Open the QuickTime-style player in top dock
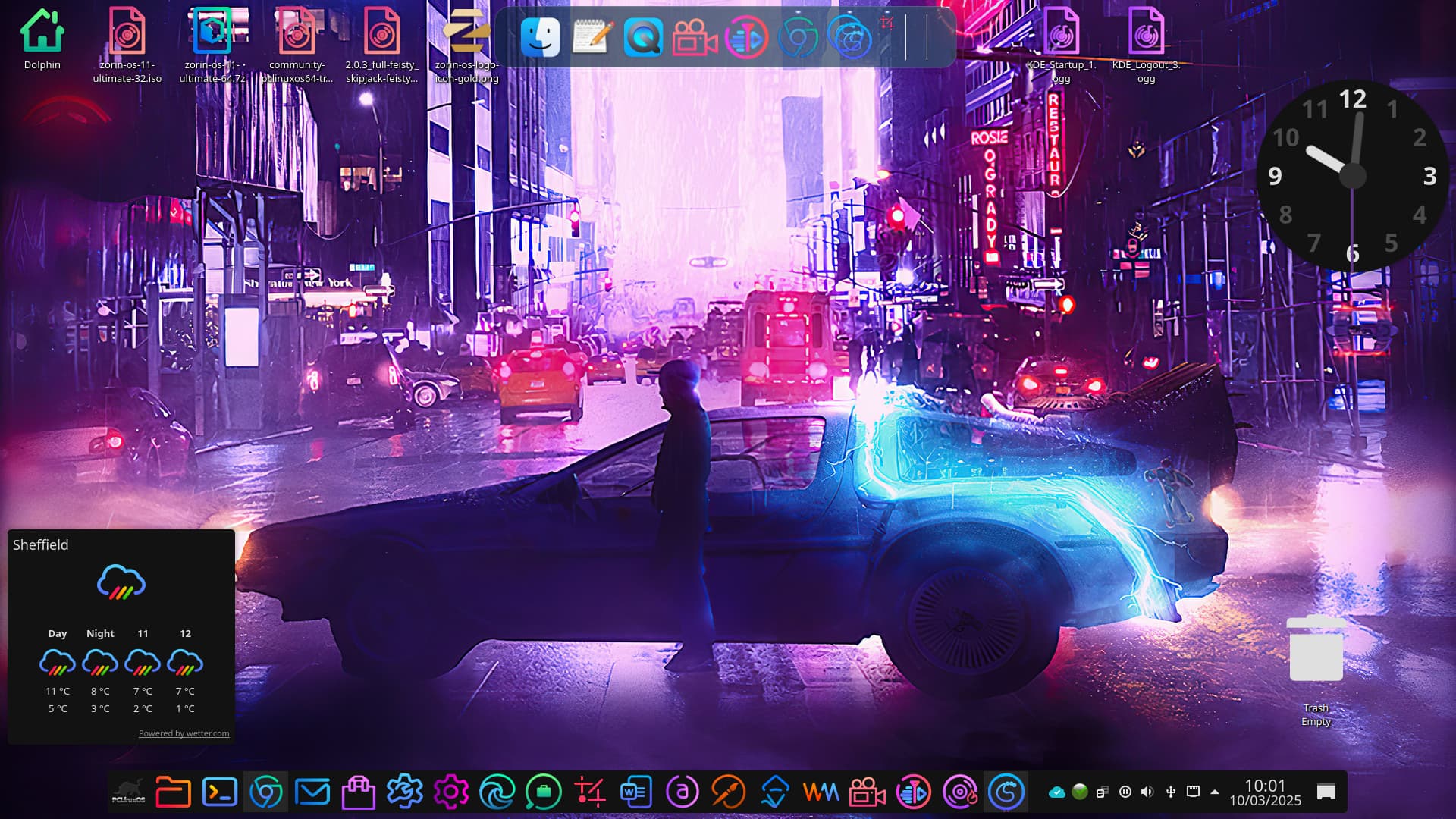 643,37
